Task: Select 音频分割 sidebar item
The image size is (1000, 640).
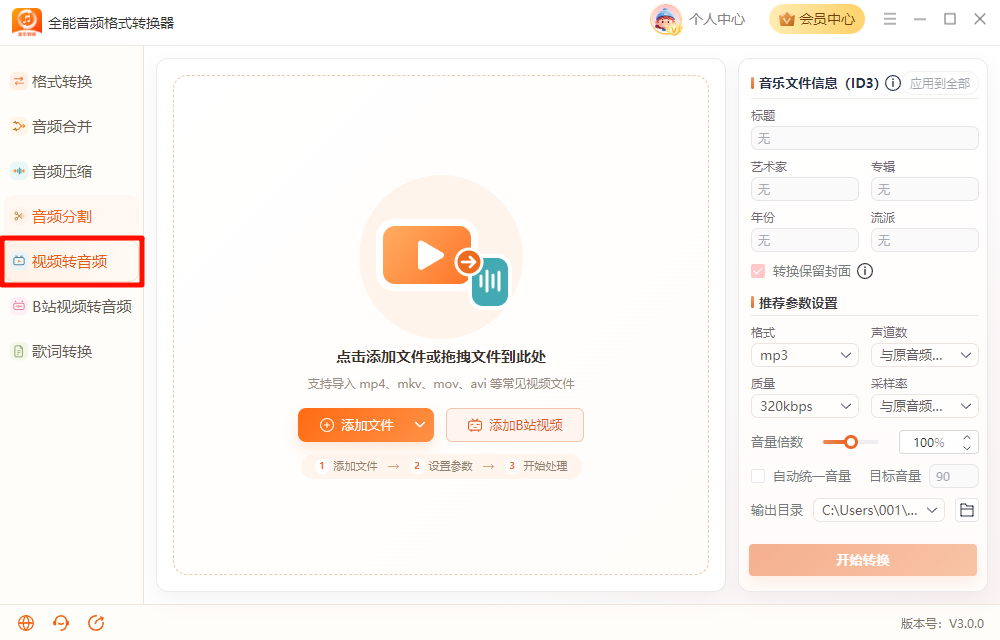Action: point(71,216)
